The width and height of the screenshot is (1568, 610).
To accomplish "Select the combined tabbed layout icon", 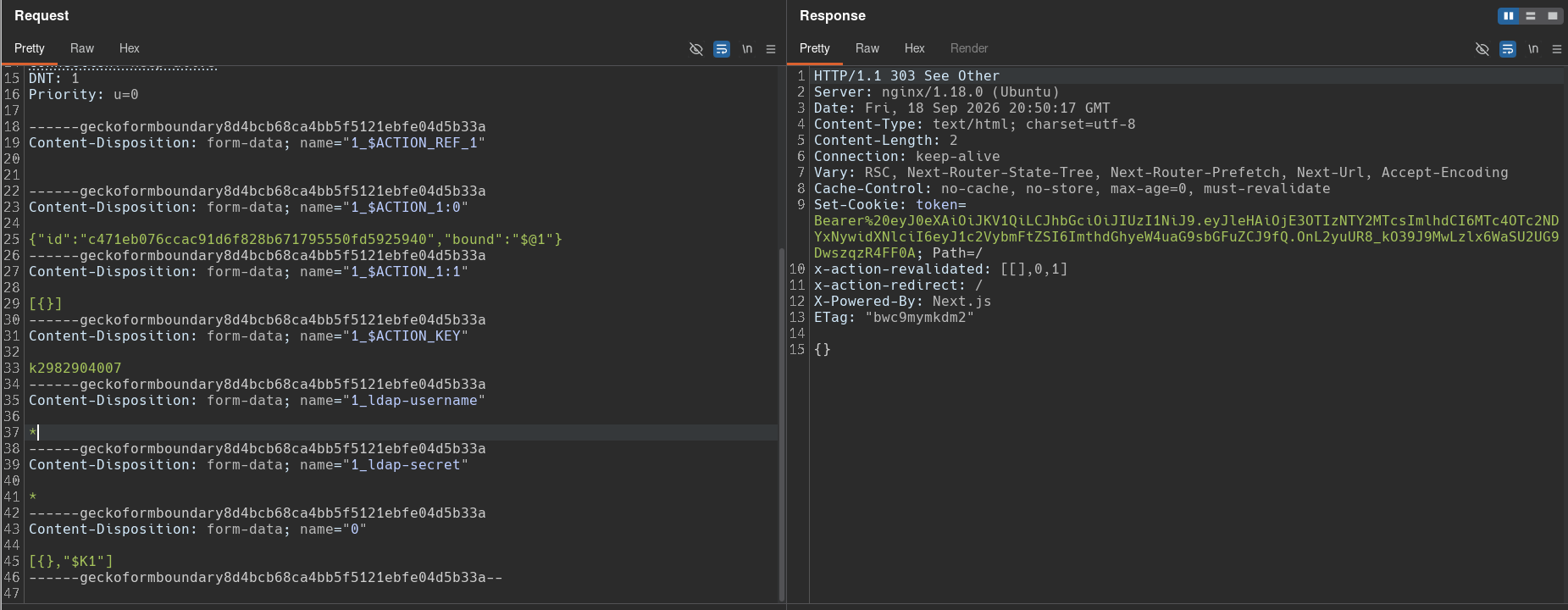I will pyautogui.click(x=1553, y=16).
